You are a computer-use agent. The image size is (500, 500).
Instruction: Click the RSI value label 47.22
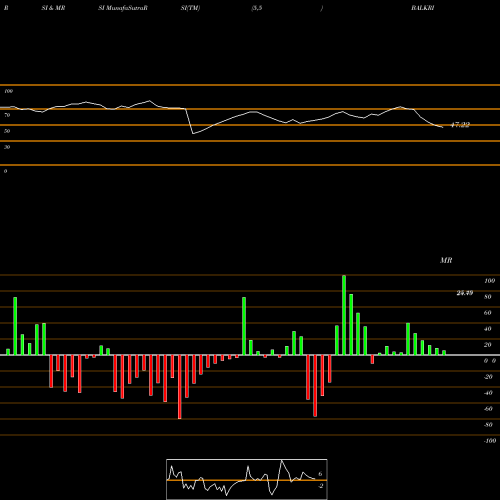(x=460, y=125)
